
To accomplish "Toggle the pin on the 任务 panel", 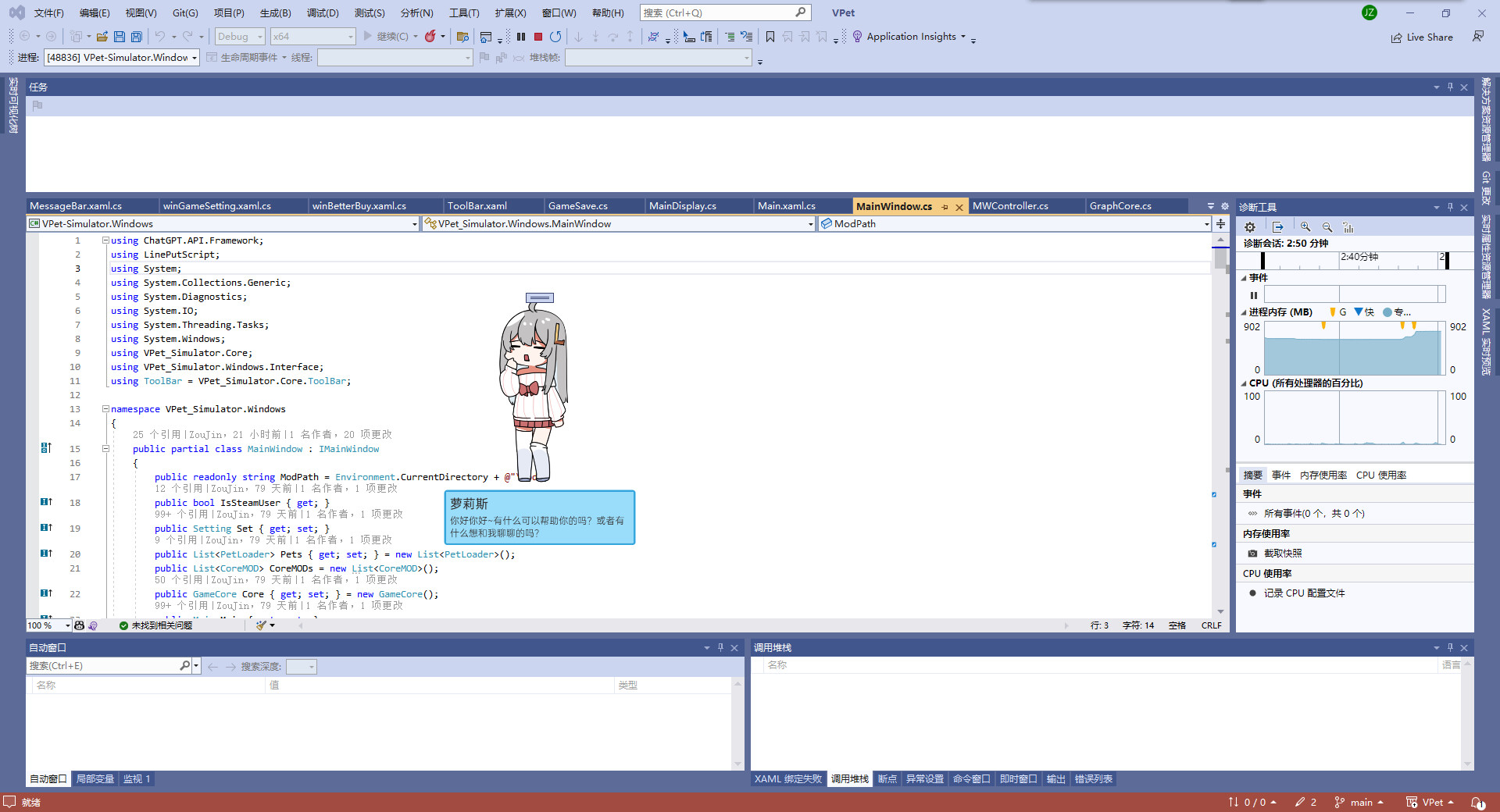I will pos(1451,87).
